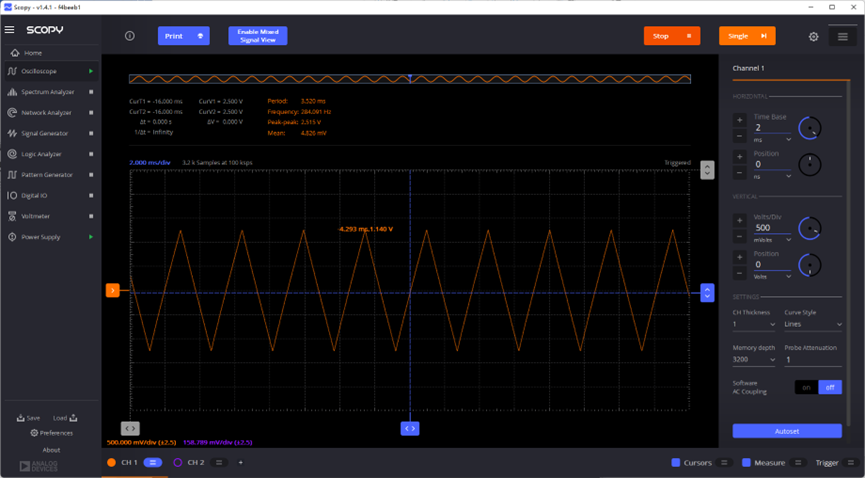The width and height of the screenshot is (865, 478).
Task: Stop the acquisition with the Stop button
Action: 672,36
